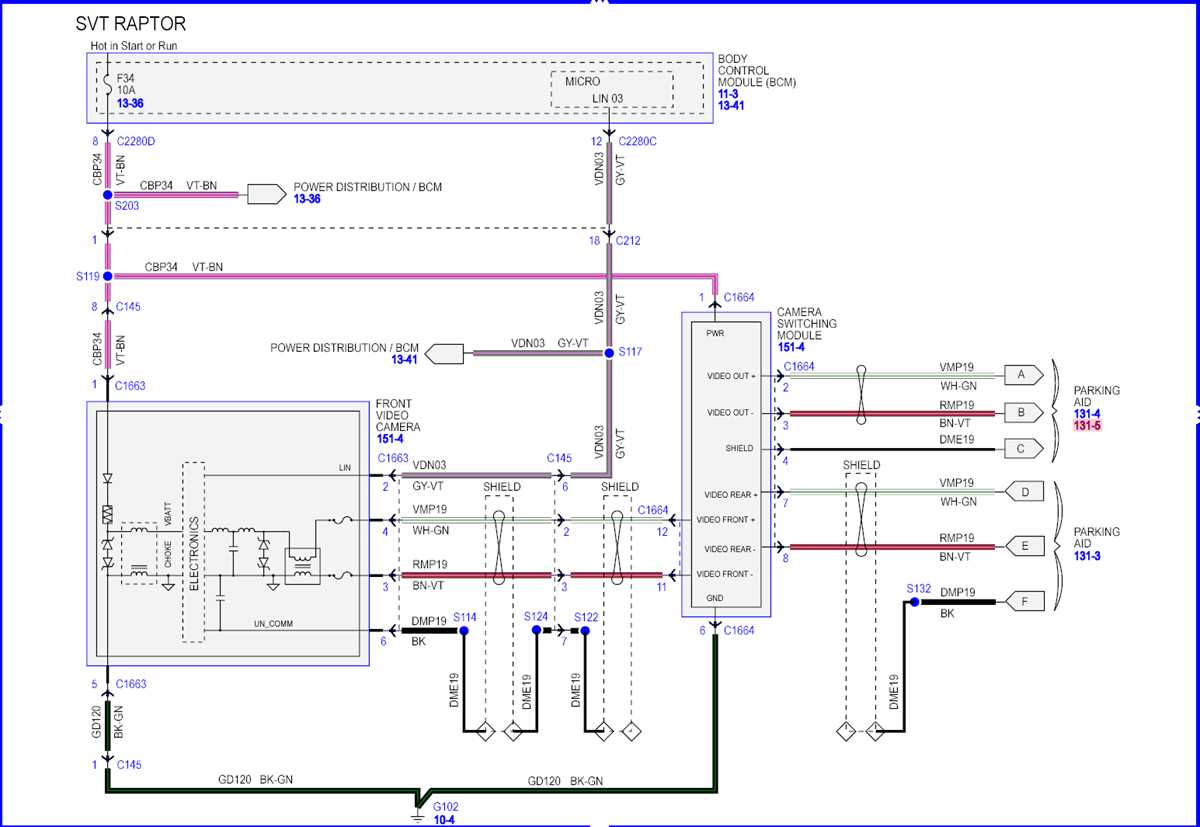Image resolution: width=1200 pixels, height=827 pixels.
Task: Open 151-4 link under Front Video Camera
Action: coord(389,438)
